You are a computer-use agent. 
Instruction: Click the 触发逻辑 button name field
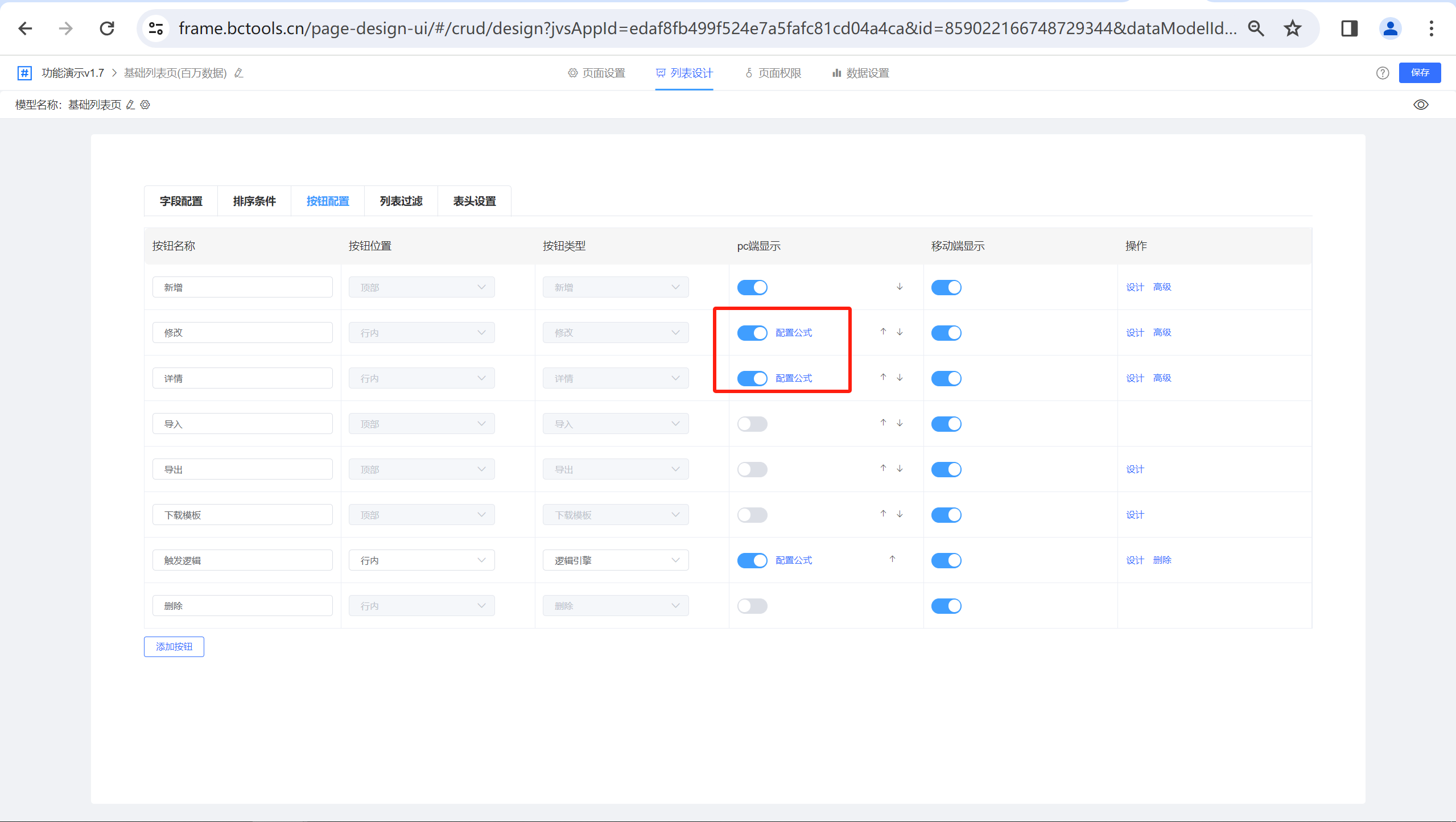(242, 560)
